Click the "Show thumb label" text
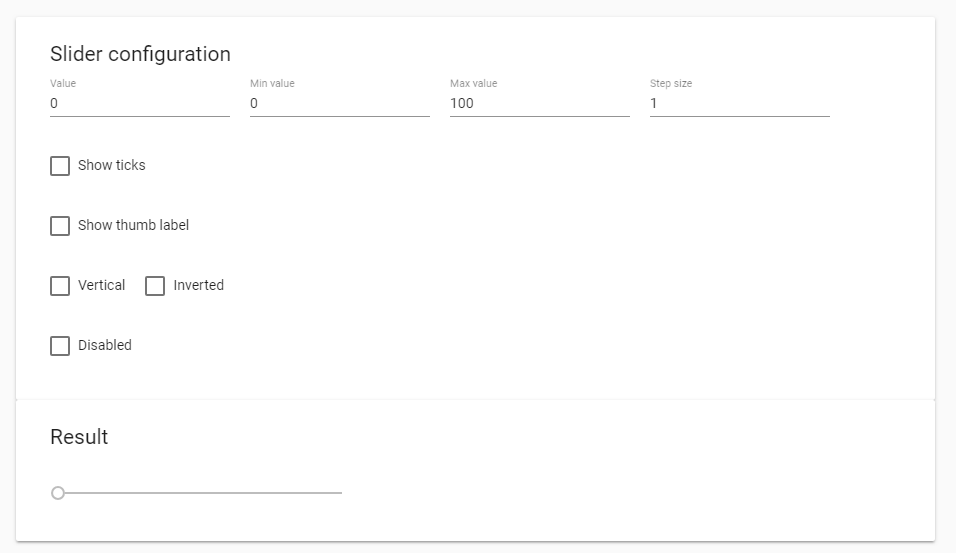956x553 pixels. pos(133,225)
